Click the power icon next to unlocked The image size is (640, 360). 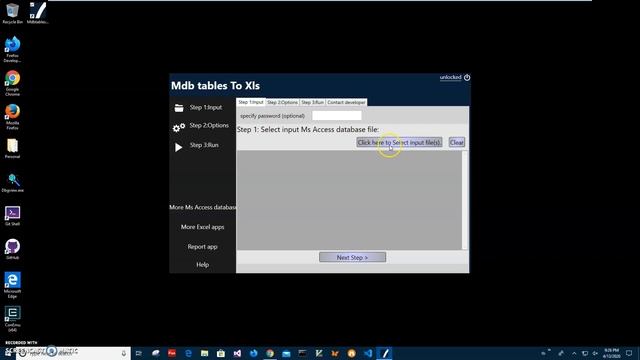(x=467, y=78)
